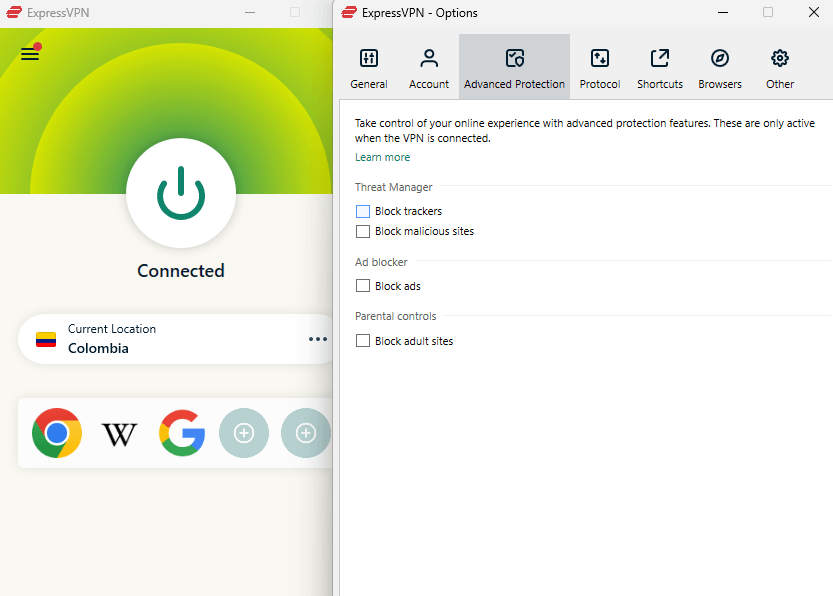Enable Block trackers
This screenshot has width=833, height=596.
pos(363,211)
